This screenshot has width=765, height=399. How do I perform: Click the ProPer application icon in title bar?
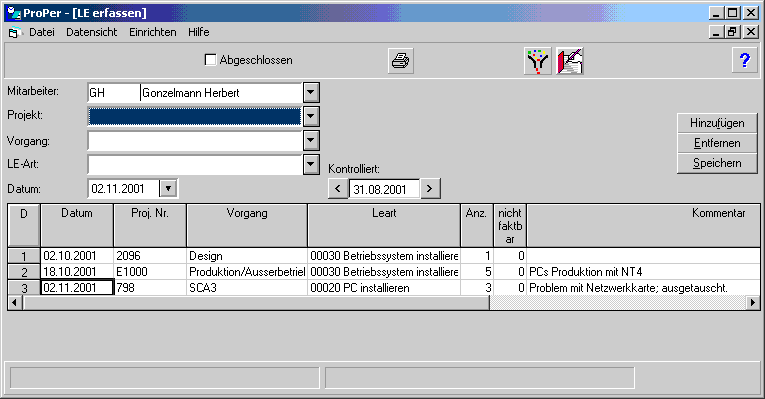click(x=14, y=13)
